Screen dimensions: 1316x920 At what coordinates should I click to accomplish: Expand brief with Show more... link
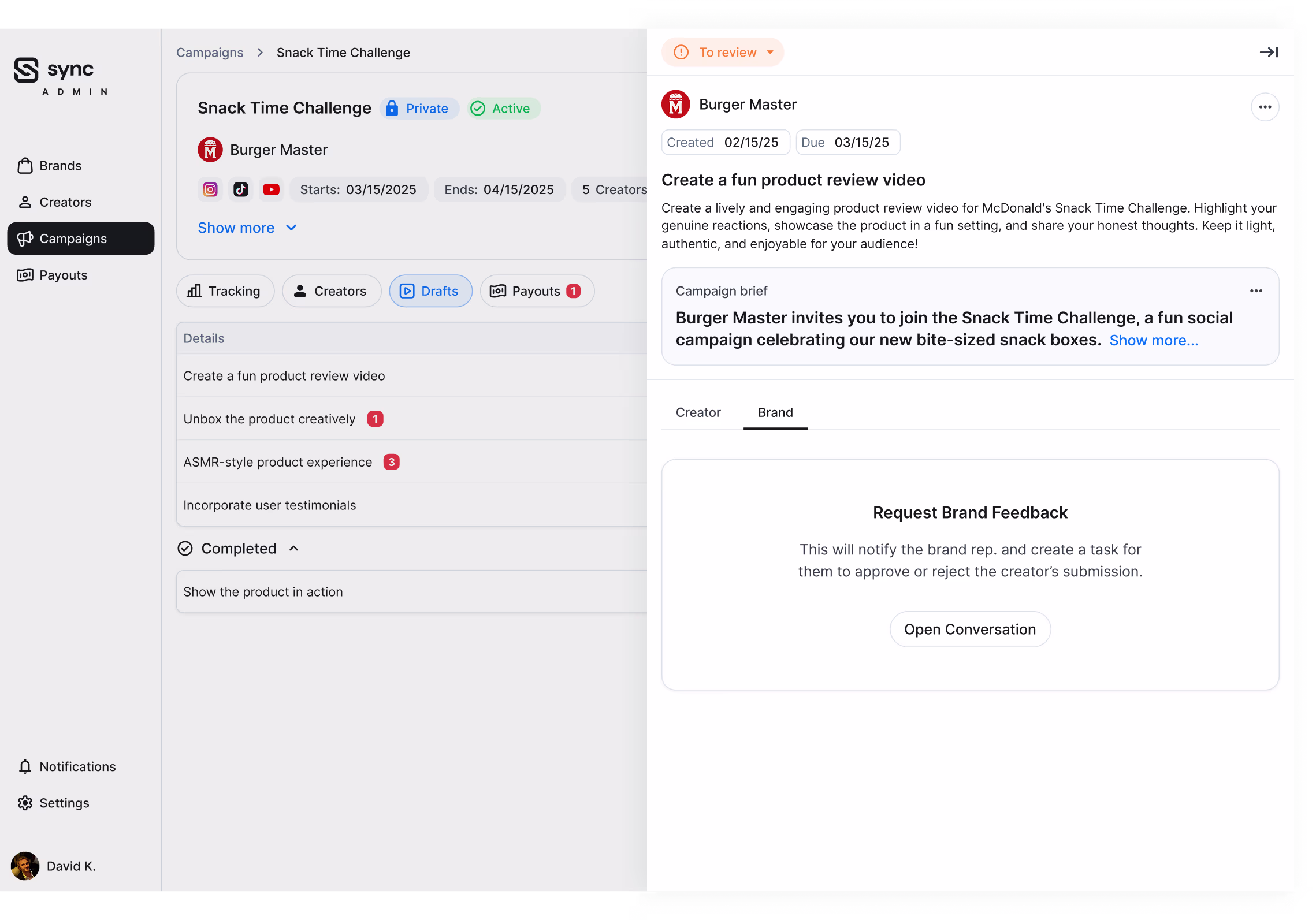click(x=1154, y=341)
